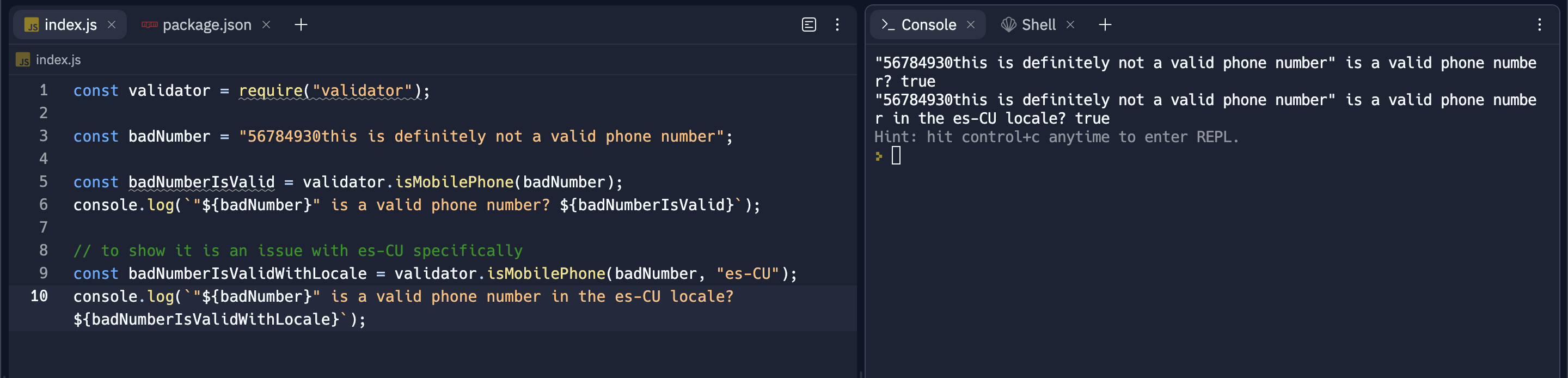Close the index.js tab

point(112,25)
